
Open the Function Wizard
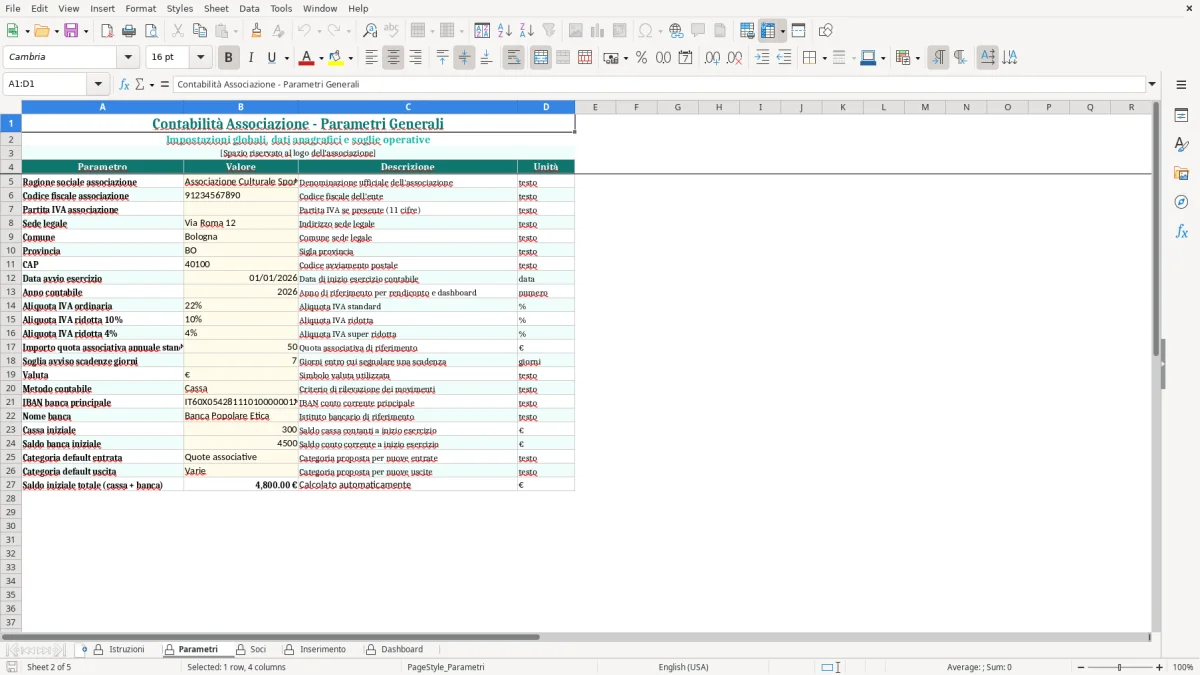click(x=125, y=84)
